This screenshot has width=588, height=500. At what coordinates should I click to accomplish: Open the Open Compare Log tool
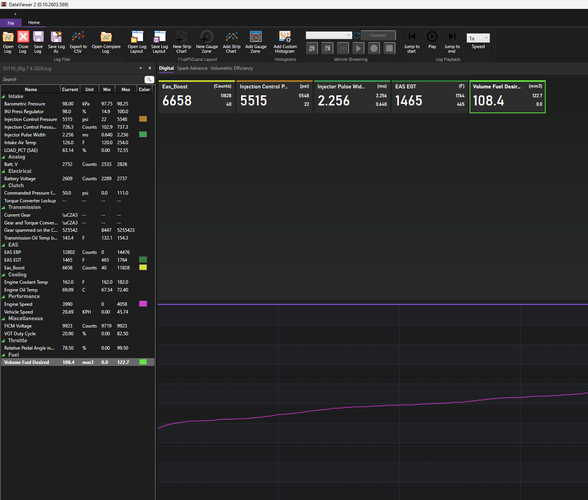[106, 42]
